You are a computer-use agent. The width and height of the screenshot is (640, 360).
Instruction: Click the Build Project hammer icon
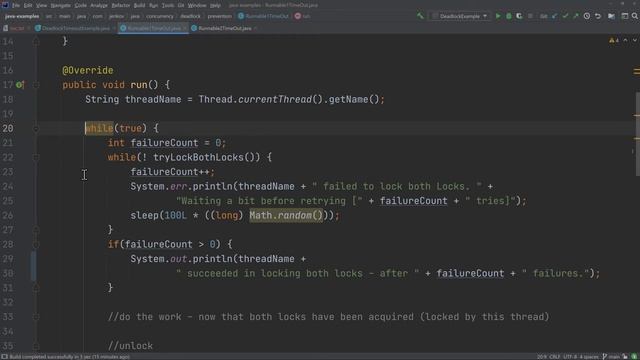420,16
